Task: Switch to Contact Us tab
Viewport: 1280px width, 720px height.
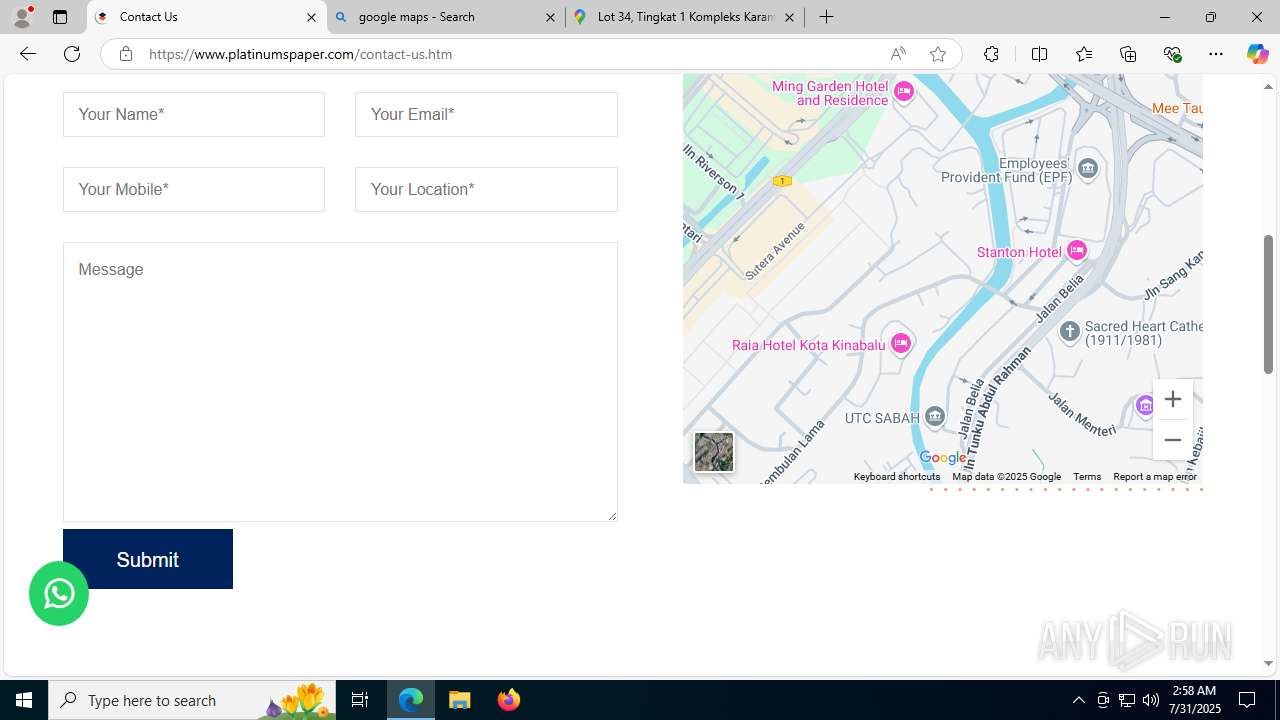Action: point(206,17)
